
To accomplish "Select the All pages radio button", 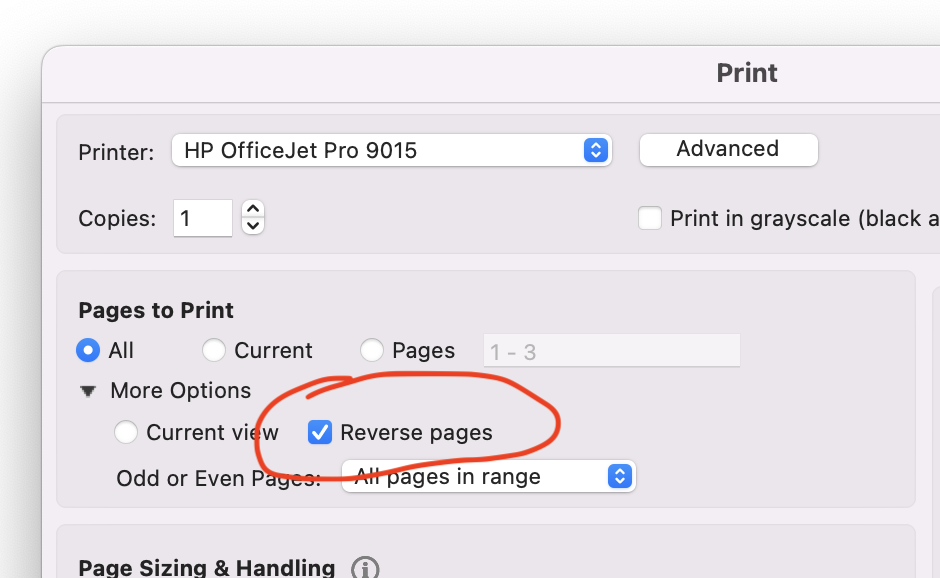I will pos(88,350).
